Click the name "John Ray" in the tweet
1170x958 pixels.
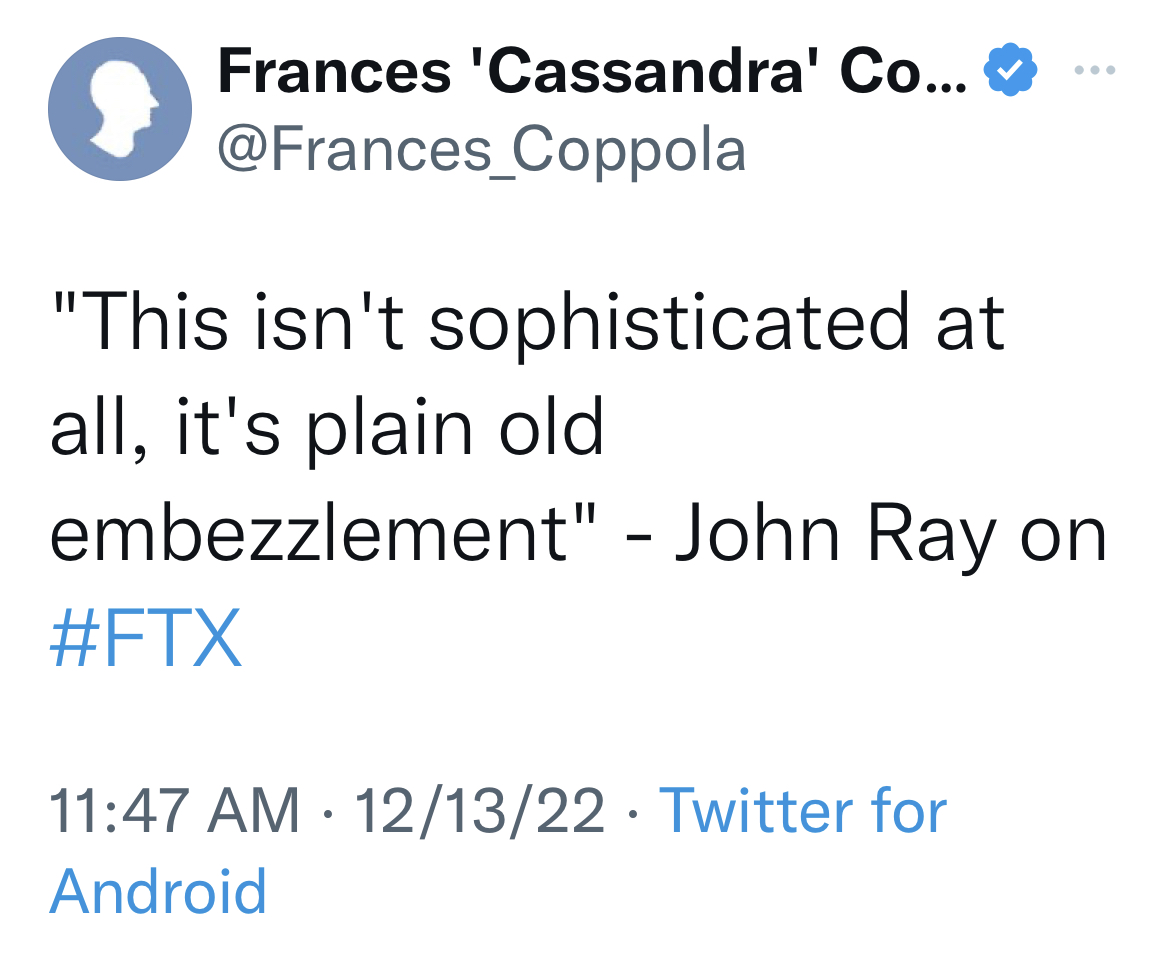tap(835, 534)
